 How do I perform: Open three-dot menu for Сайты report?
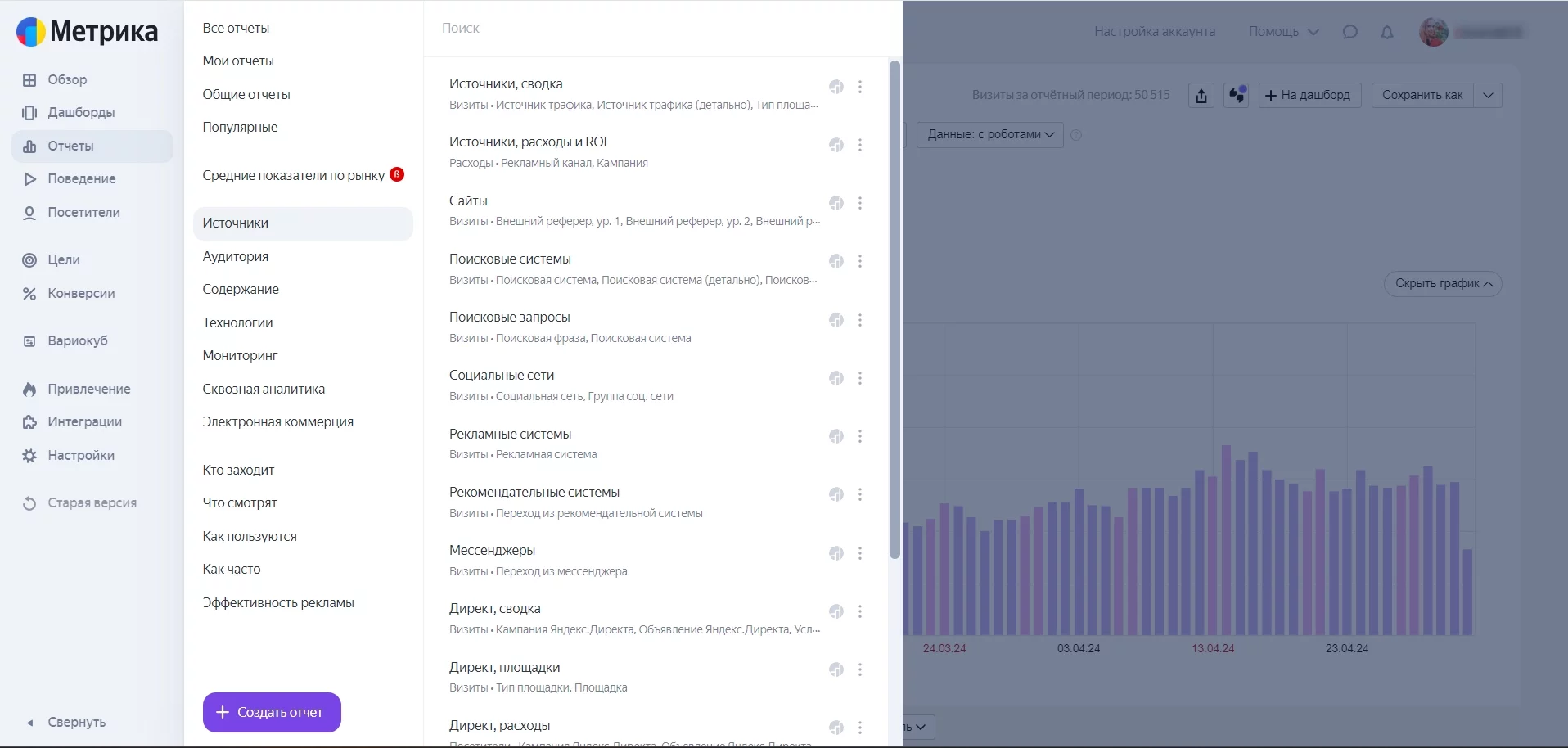tap(859, 203)
